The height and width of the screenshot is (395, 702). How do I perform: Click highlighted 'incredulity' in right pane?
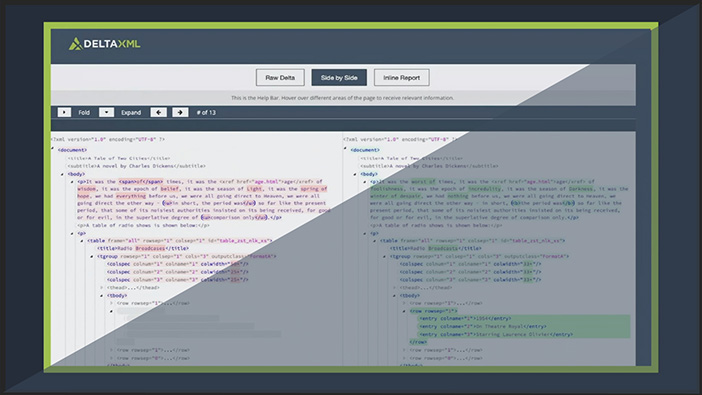pos(485,189)
